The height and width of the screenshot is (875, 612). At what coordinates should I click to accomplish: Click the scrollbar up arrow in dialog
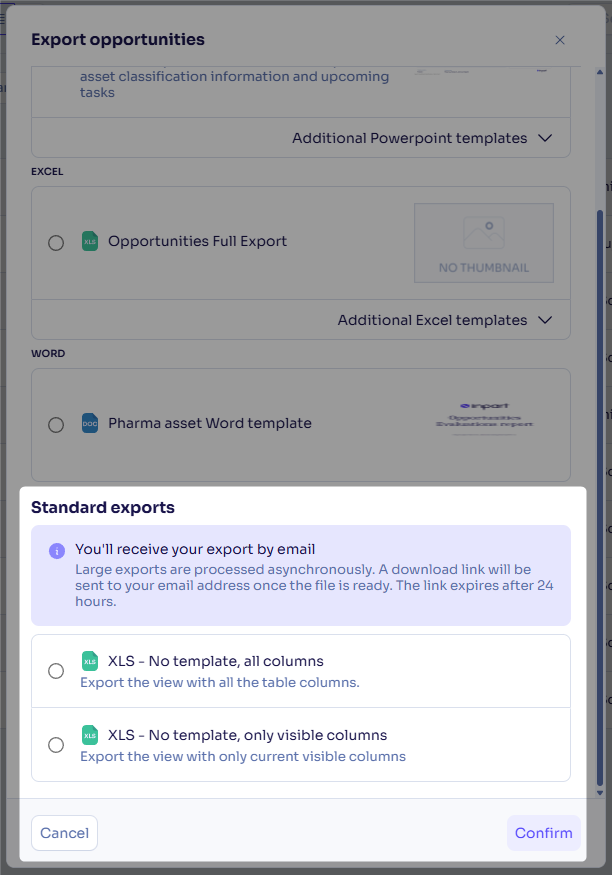(x=600, y=72)
